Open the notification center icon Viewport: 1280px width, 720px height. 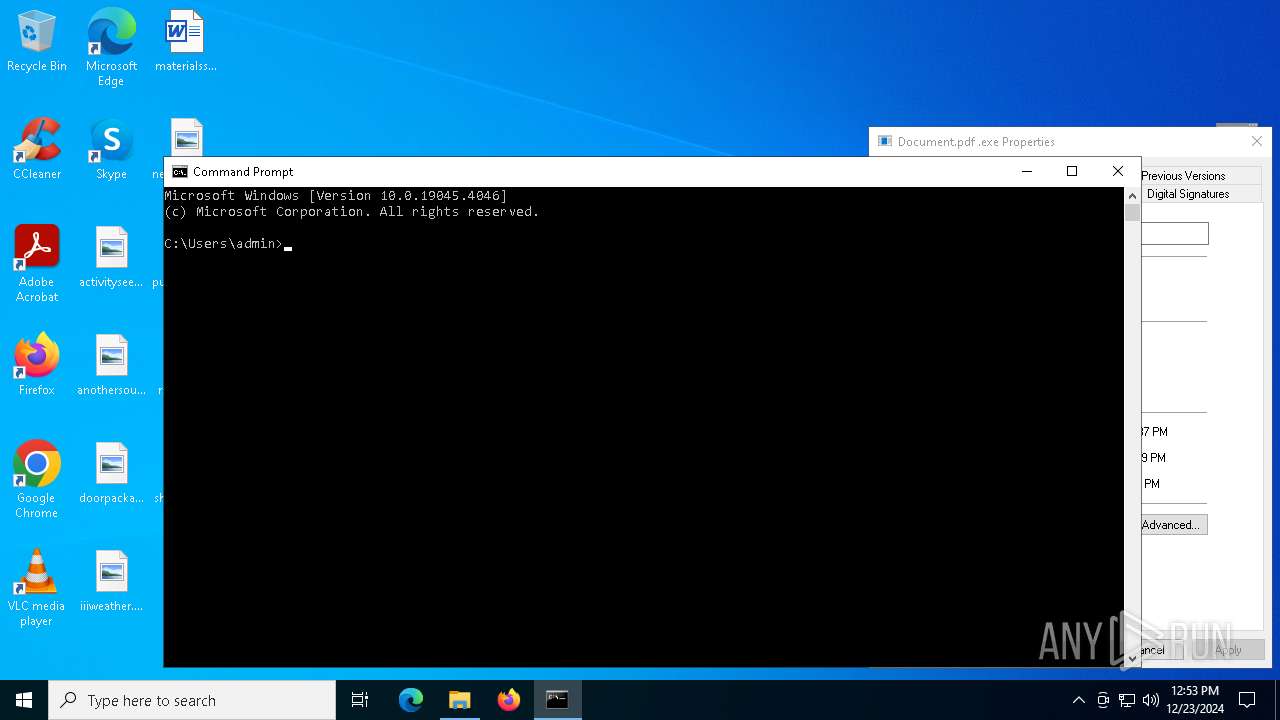tap(1247, 700)
